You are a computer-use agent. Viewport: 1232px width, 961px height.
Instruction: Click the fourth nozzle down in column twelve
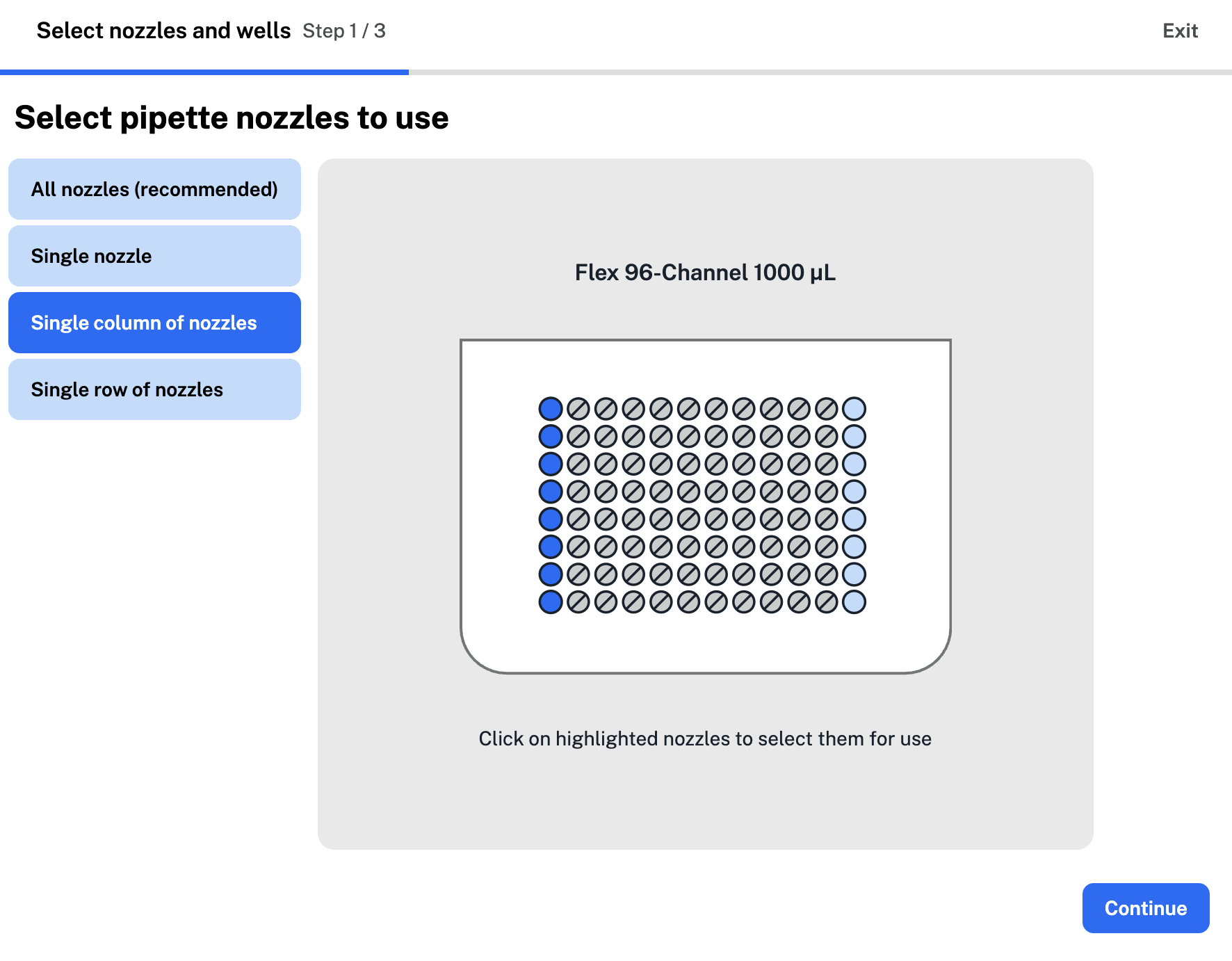point(854,491)
